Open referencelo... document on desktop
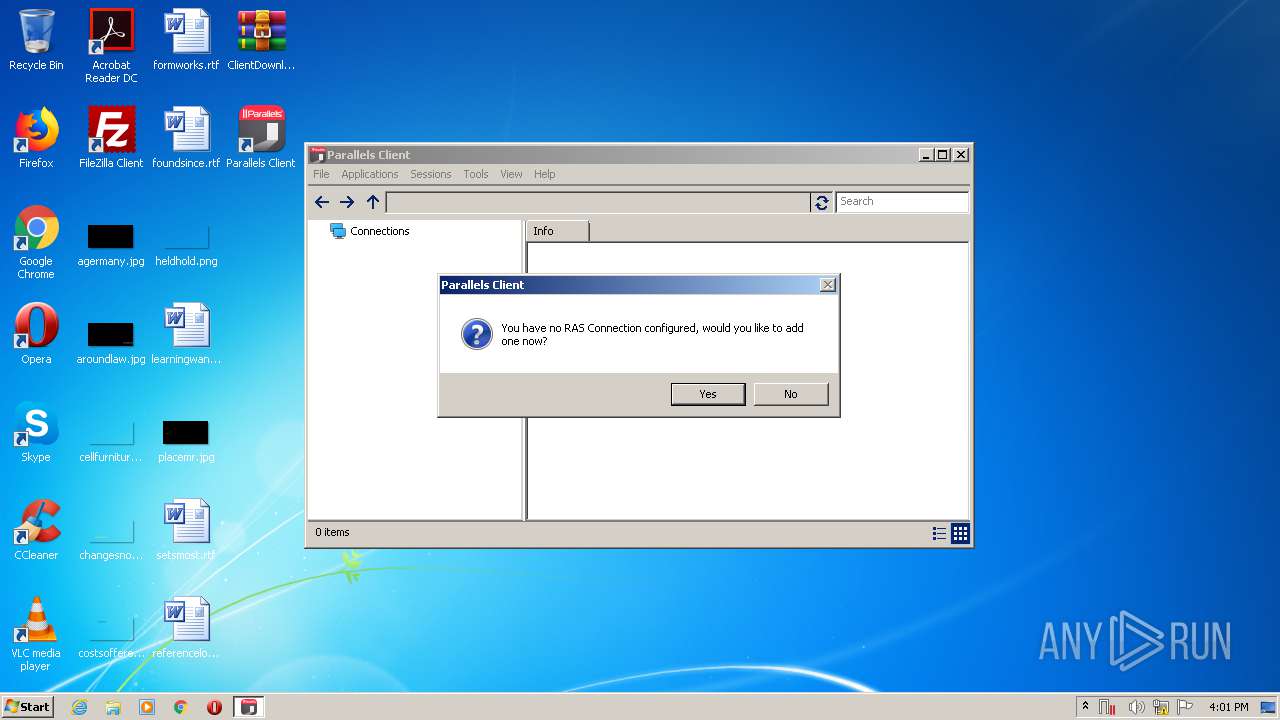The height and width of the screenshot is (720, 1280). click(x=186, y=628)
